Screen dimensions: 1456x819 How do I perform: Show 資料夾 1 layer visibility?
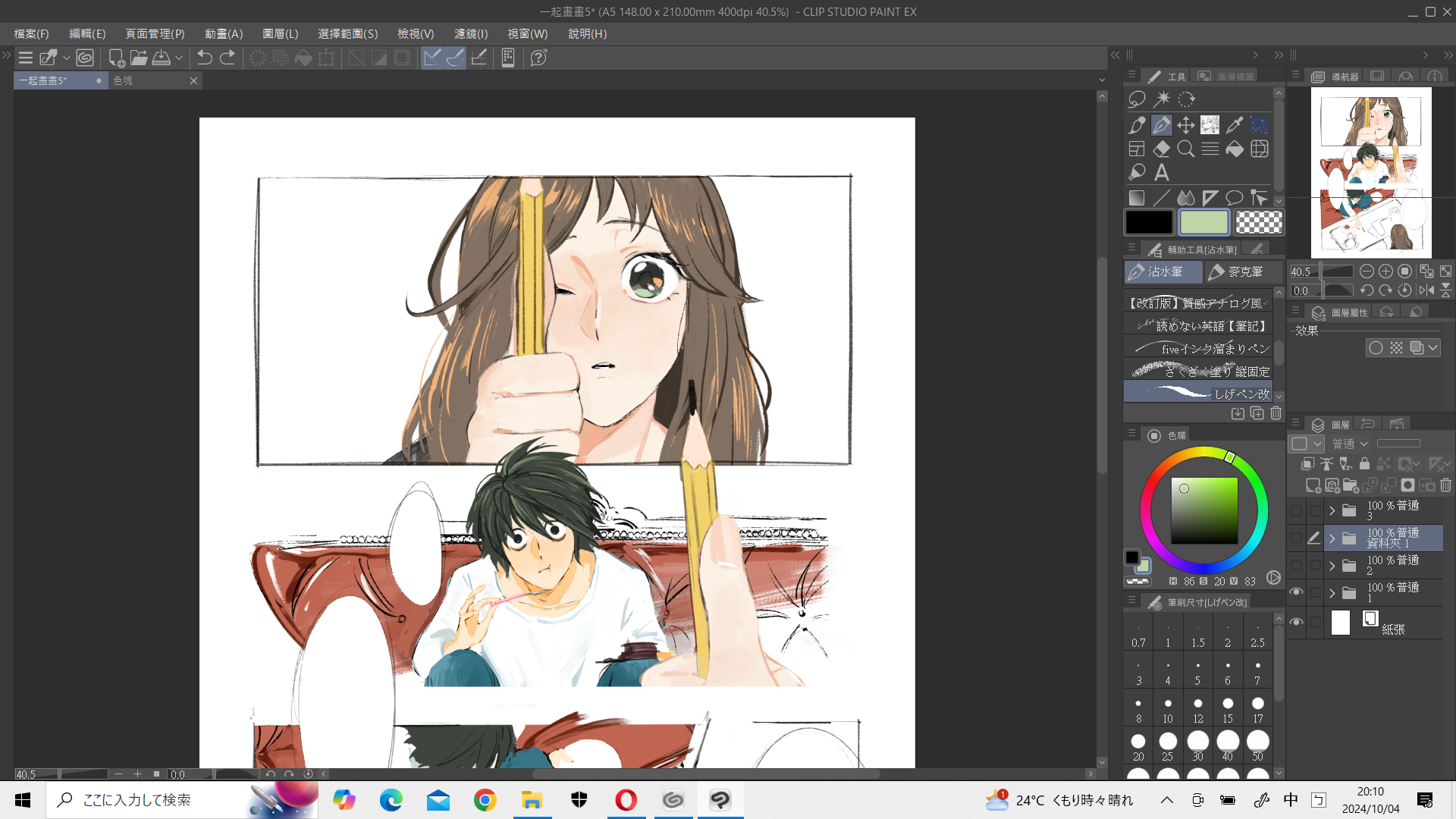click(1296, 538)
